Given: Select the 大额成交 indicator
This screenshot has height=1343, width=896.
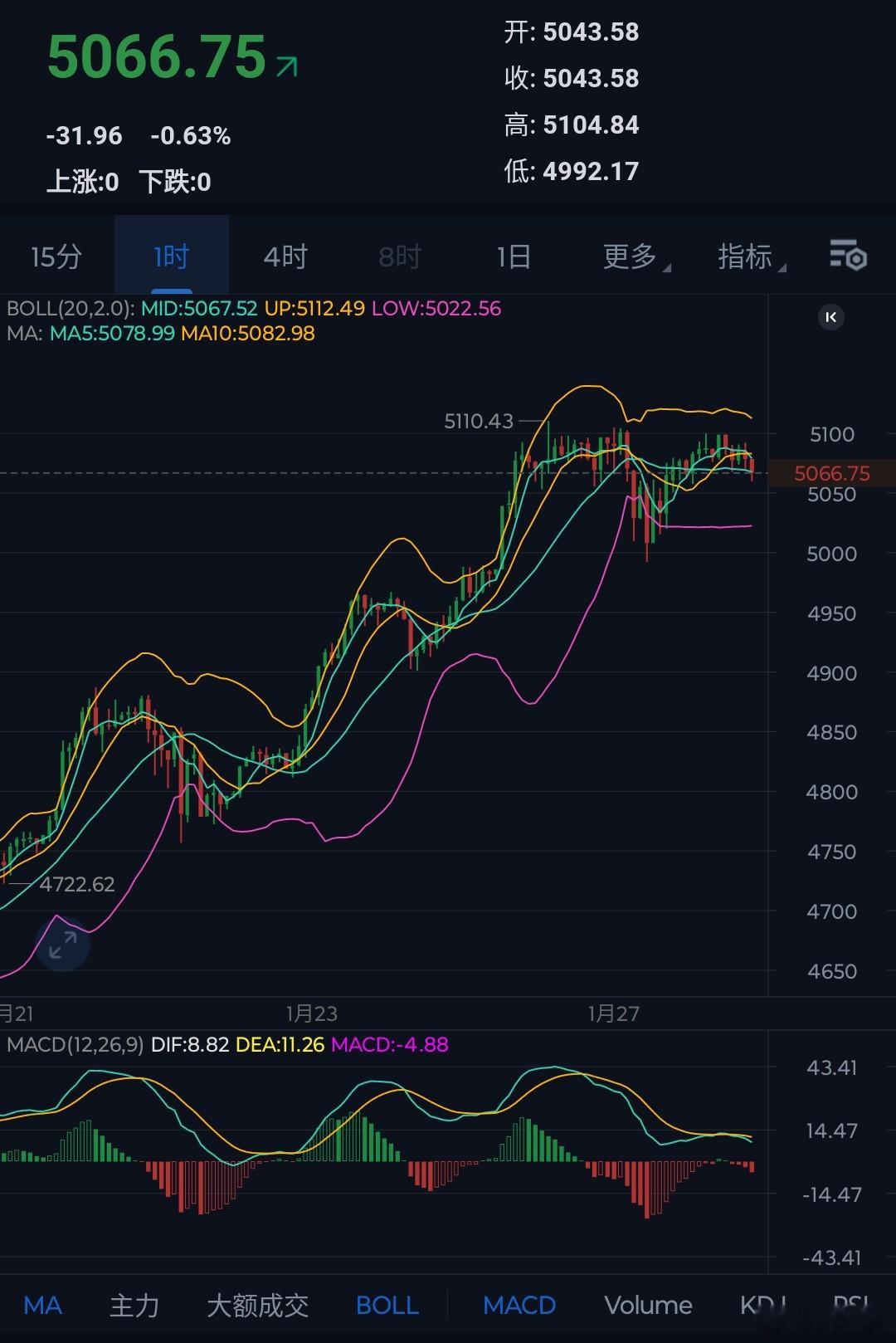Looking at the screenshot, I should click(x=258, y=1305).
